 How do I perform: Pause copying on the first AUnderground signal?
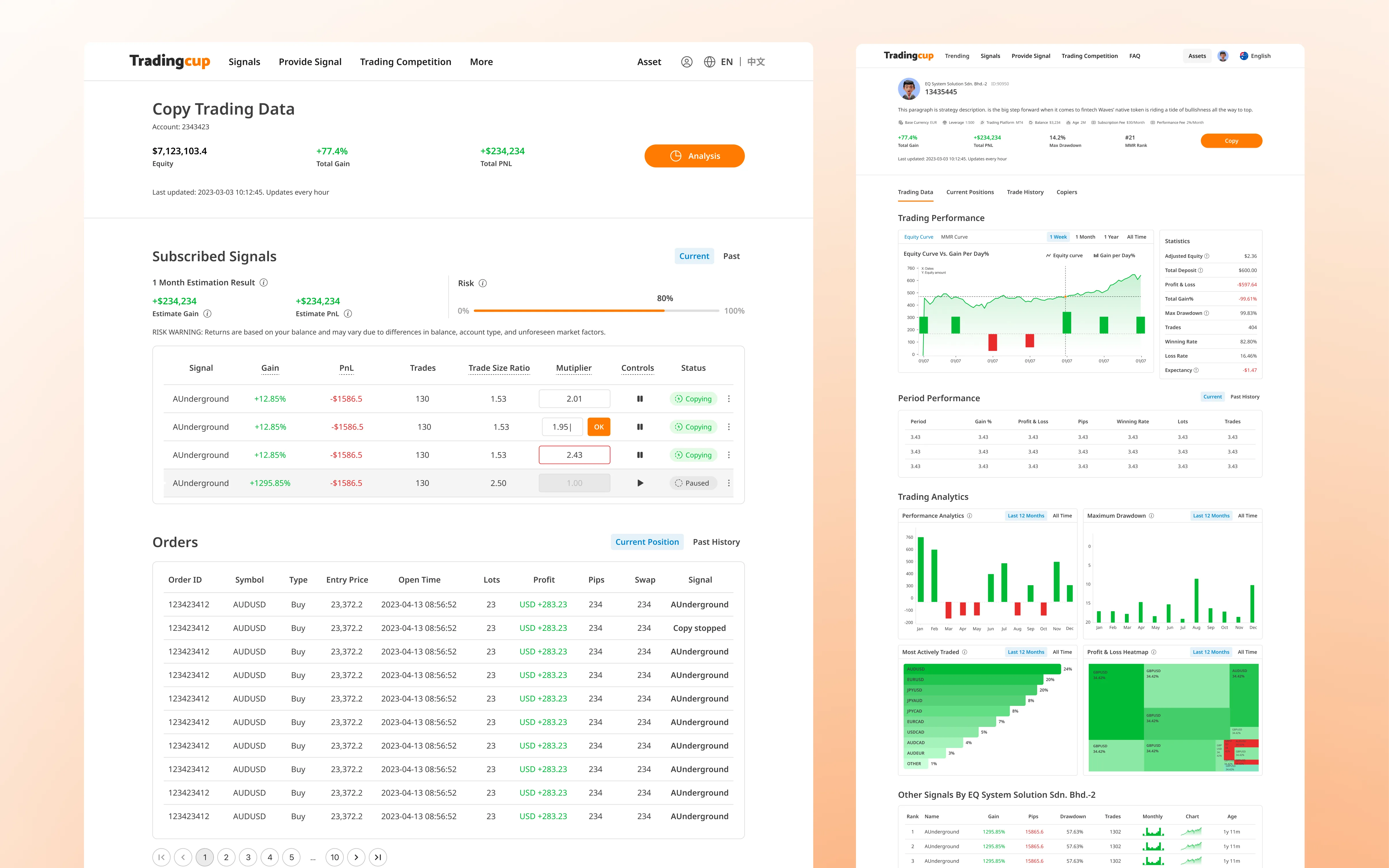(640, 399)
